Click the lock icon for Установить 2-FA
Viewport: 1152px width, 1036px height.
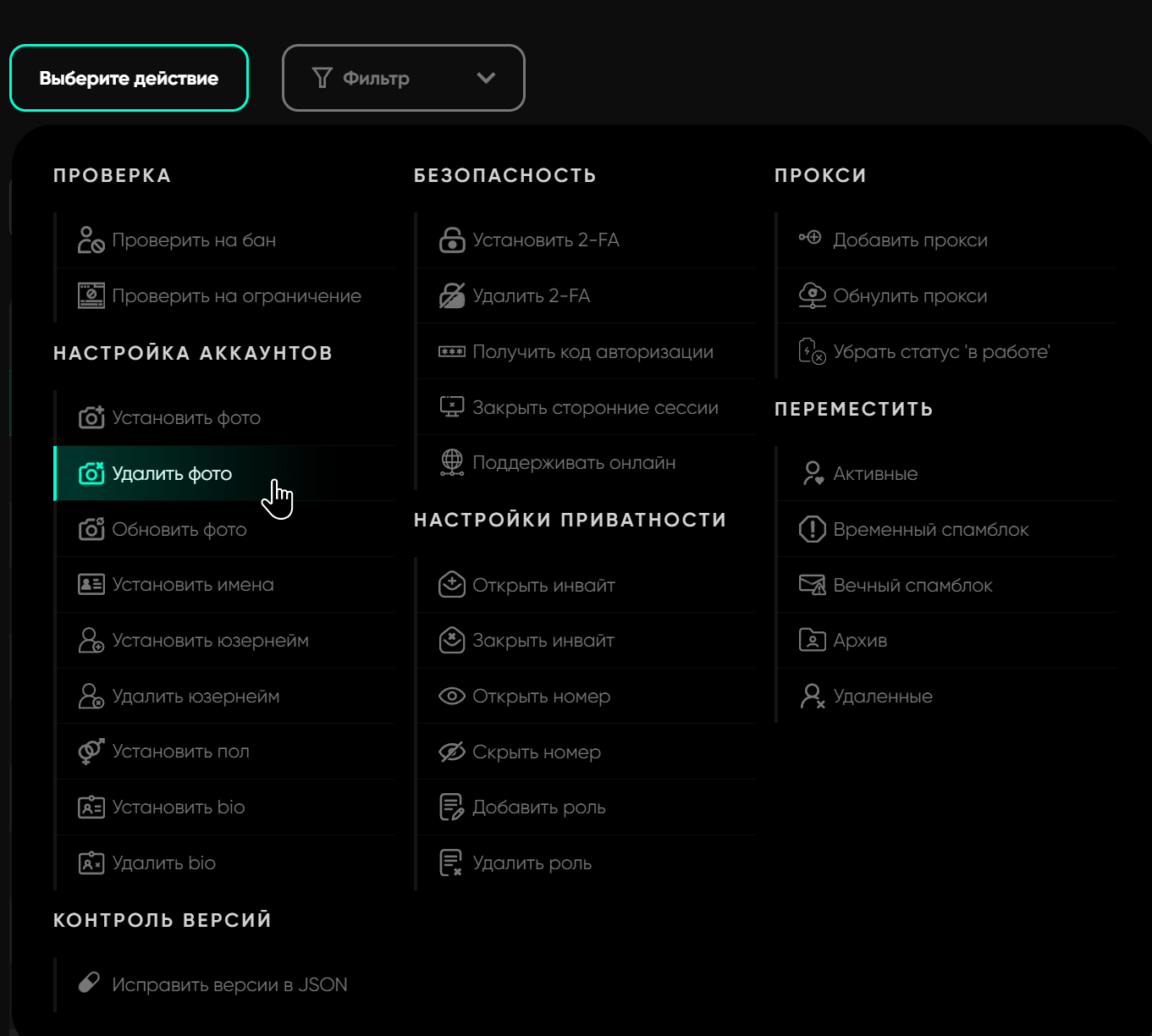click(x=452, y=240)
